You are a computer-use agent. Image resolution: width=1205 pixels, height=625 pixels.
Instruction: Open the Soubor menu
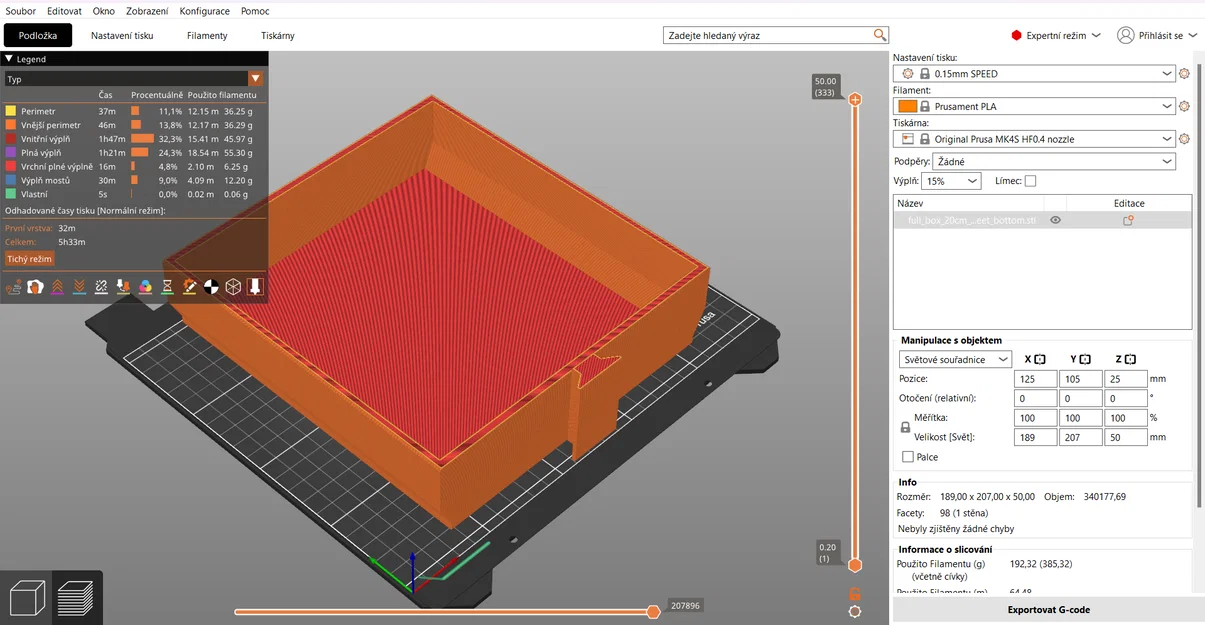tap(21, 11)
